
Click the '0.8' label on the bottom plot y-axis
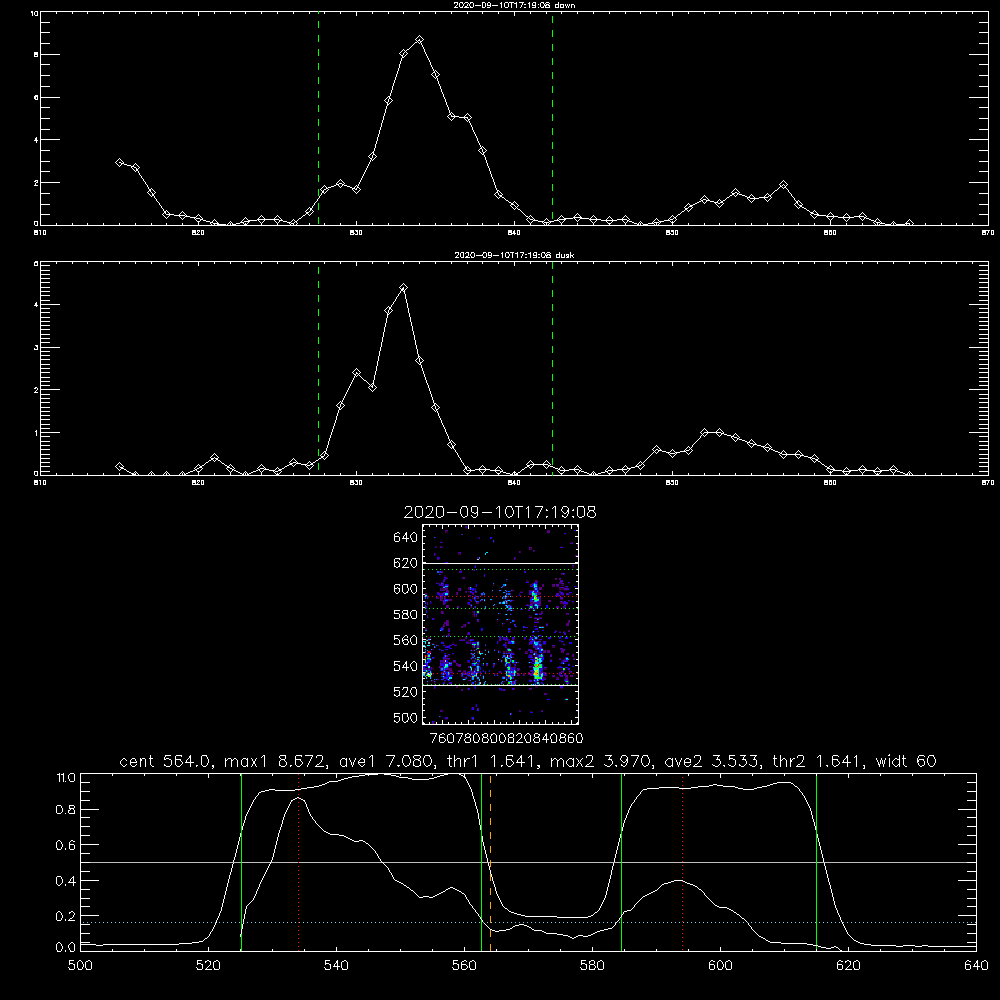[x=66, y=809]
